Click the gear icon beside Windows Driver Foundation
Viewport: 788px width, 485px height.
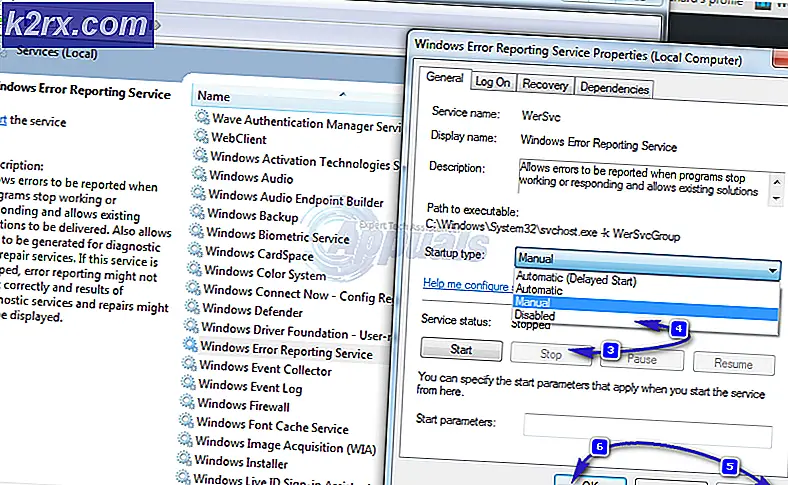191,325
